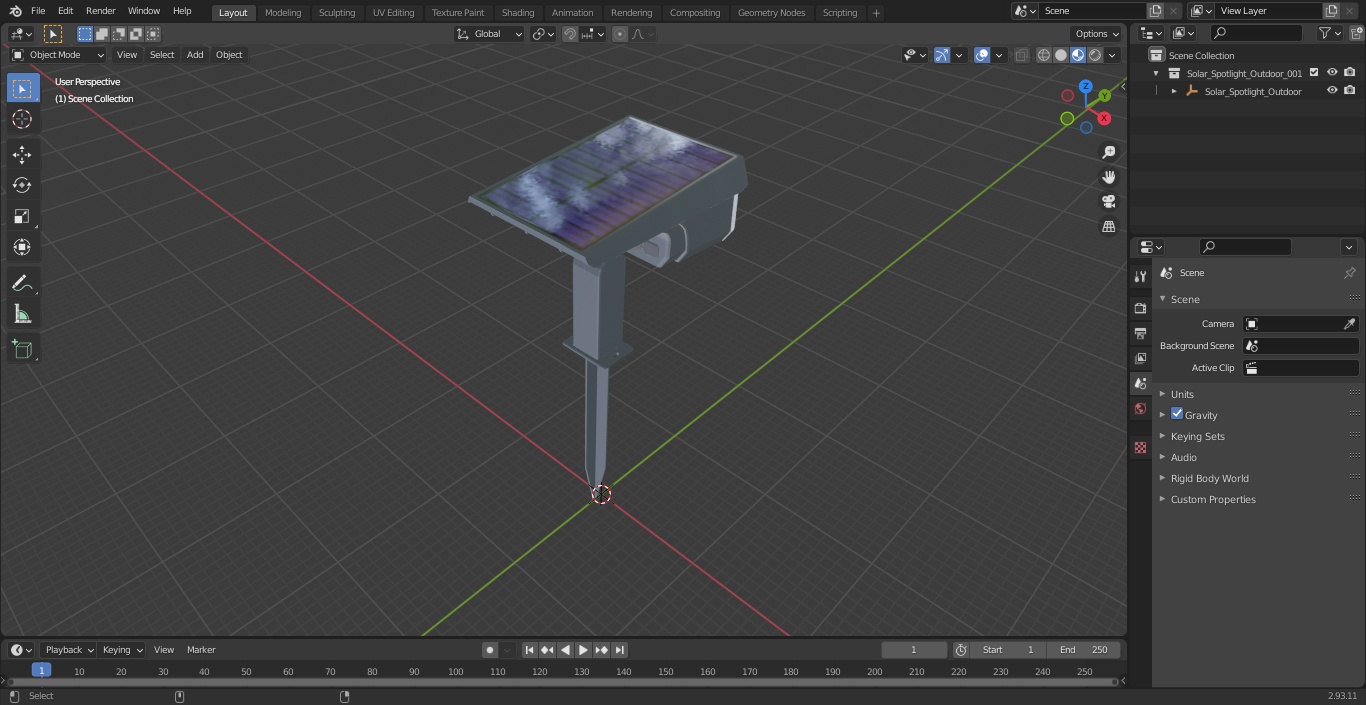Select the Cursor tool in toolbar
Screen dimensions: 1366x705
click(x=22, y=119)
